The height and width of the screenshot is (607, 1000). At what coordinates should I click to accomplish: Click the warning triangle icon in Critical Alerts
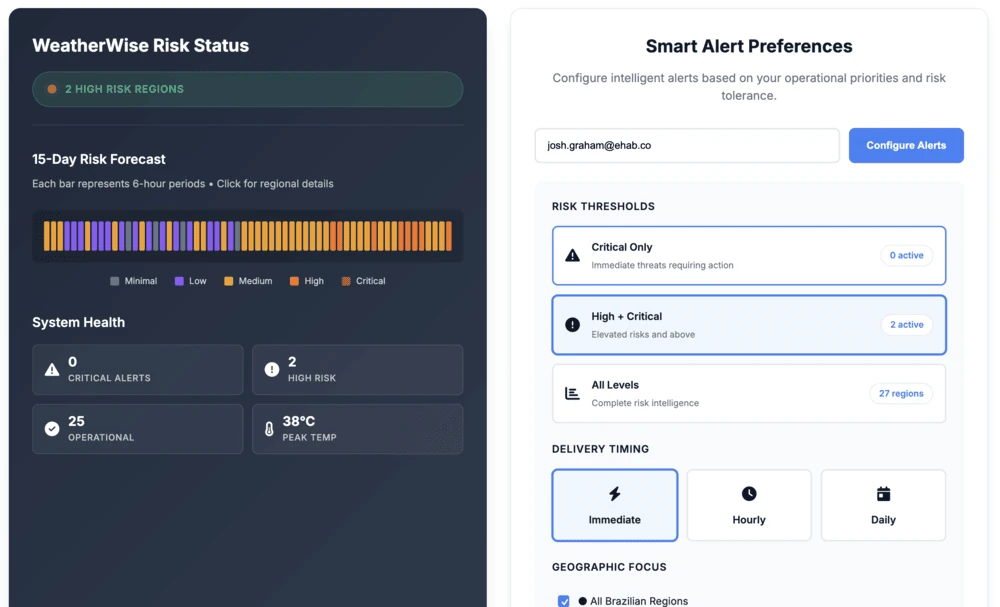[x=52, y=370]
